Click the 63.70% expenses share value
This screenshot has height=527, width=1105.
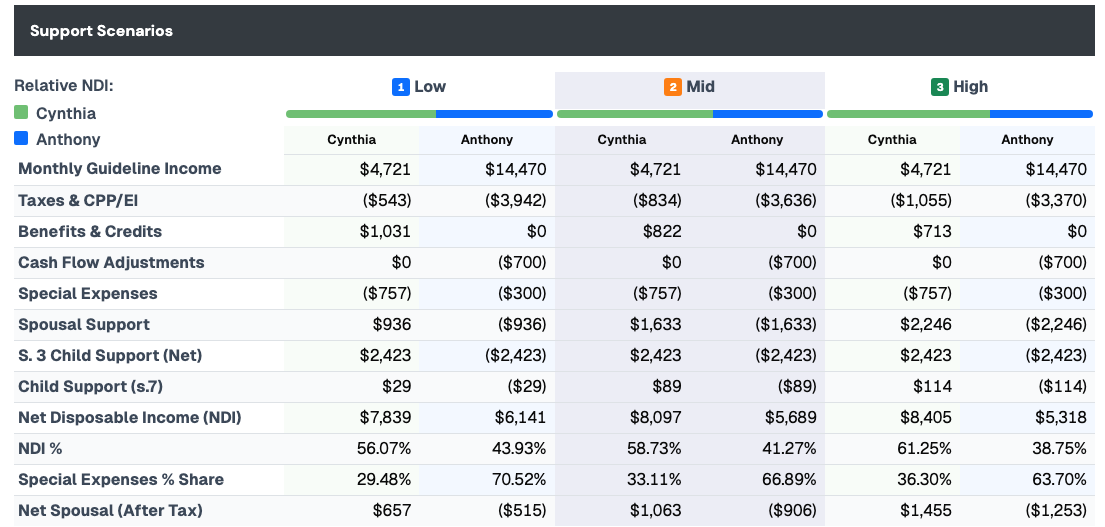1060,480
